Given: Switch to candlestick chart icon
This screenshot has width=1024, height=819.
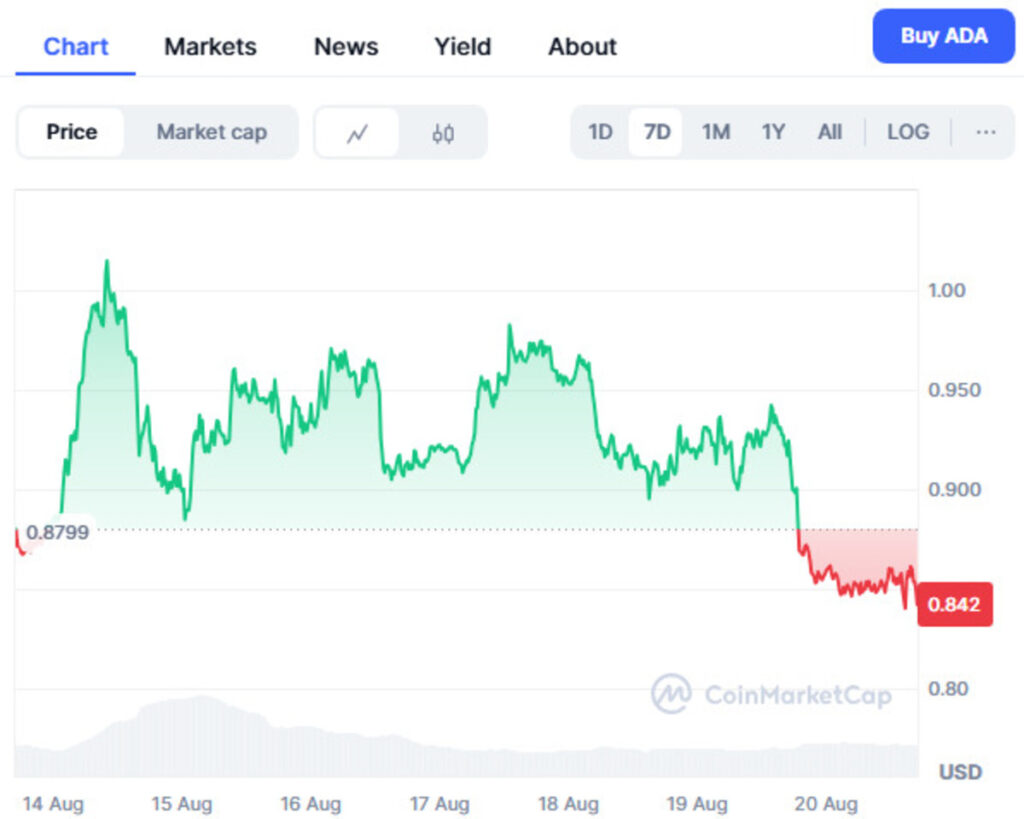Looking at the screenshot, I should (x=443, y=133).
